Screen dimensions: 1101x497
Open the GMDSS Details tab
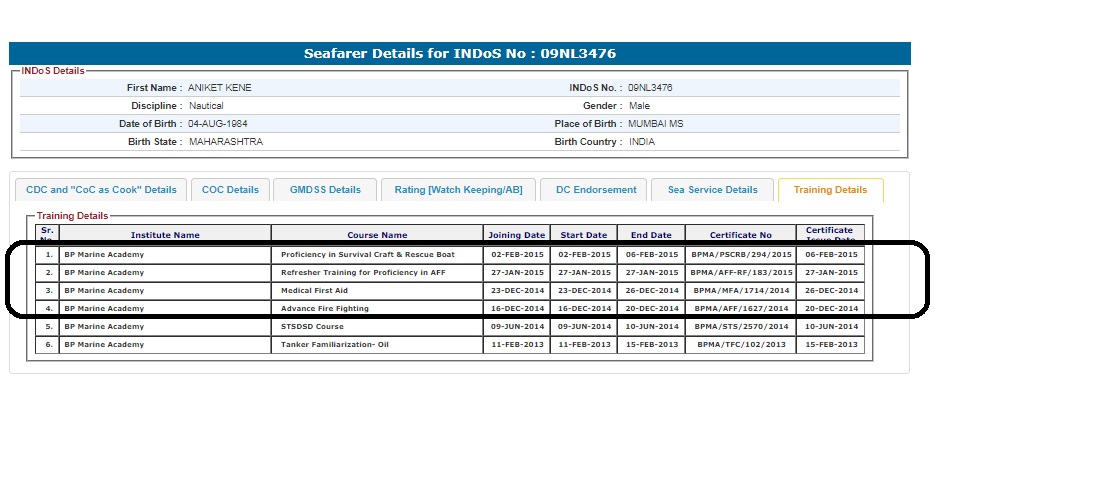click(325, 190)
